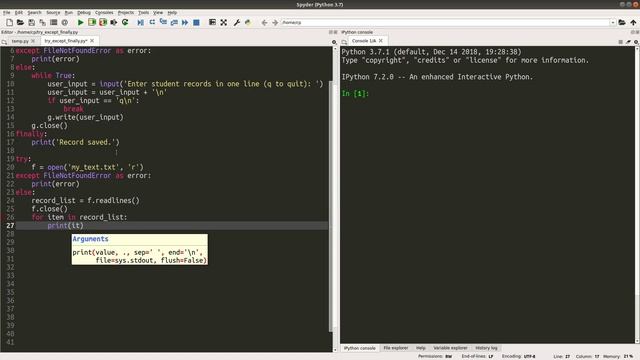Open editor options gear icon above code
Viewport: 640px width, 360px height.
(334, 42)
